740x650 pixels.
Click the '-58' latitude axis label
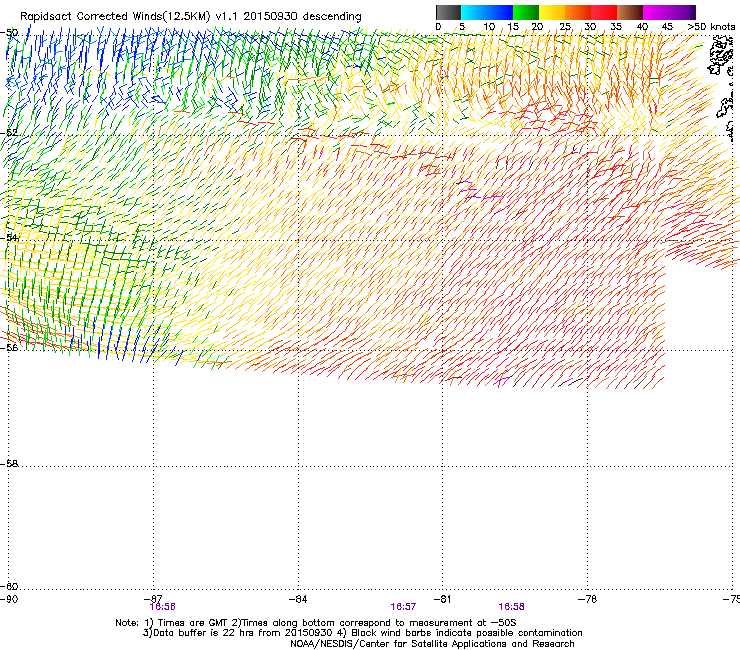[x=9, y=464]
